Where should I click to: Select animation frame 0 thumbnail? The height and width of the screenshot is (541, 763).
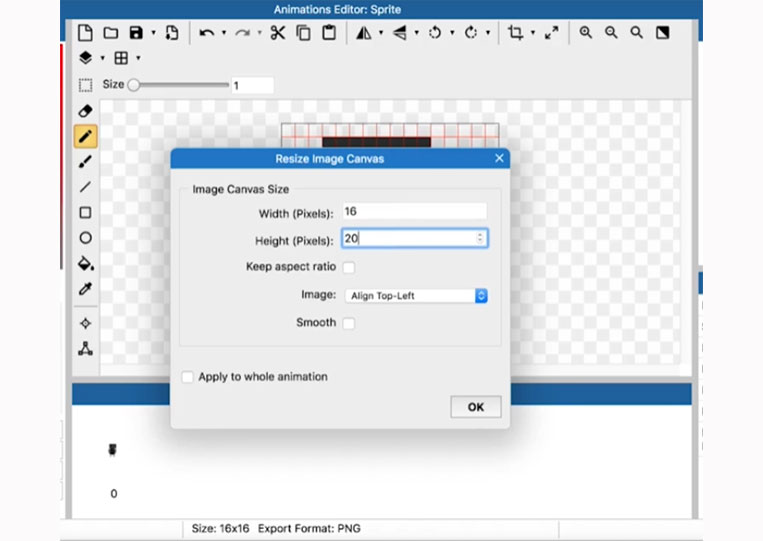(112, 450)
